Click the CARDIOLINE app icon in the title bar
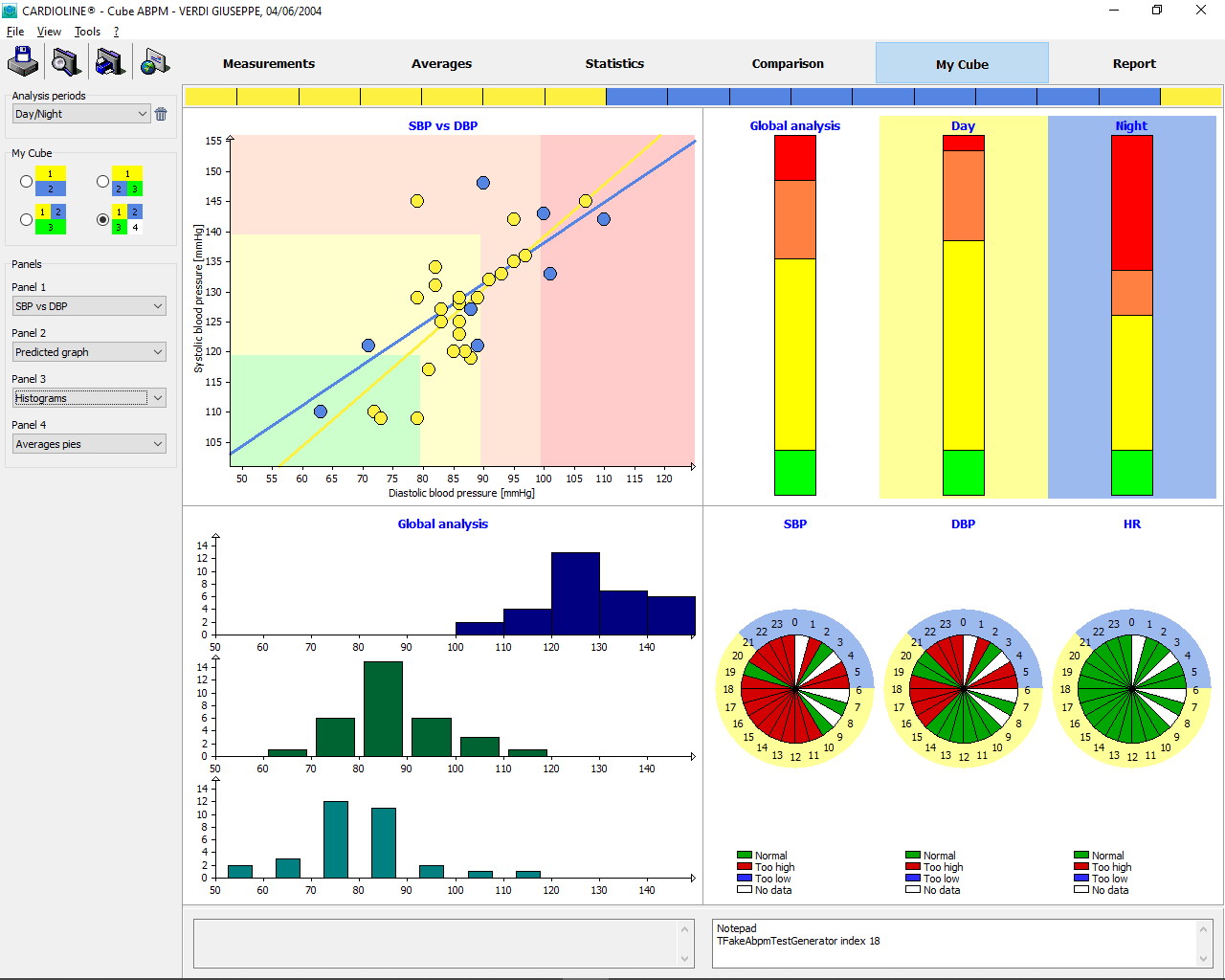The height and width of the screenshot is (980, 1225). [10, 11]
